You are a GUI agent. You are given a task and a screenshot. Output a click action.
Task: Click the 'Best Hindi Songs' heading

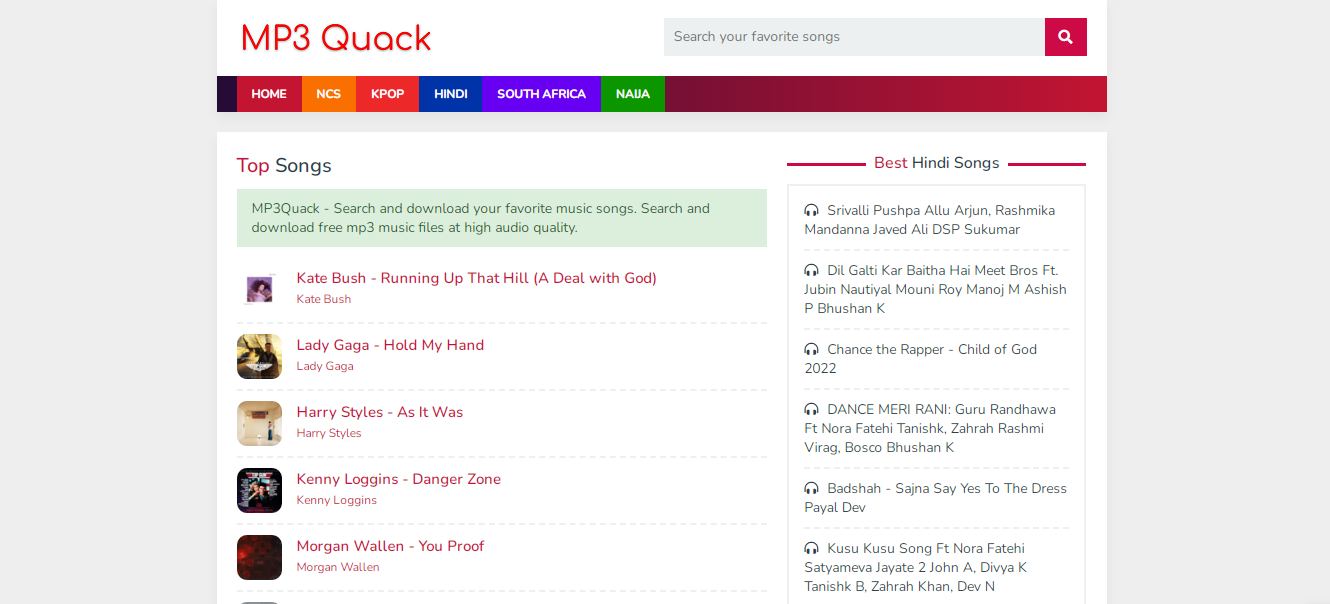point(937,163)
